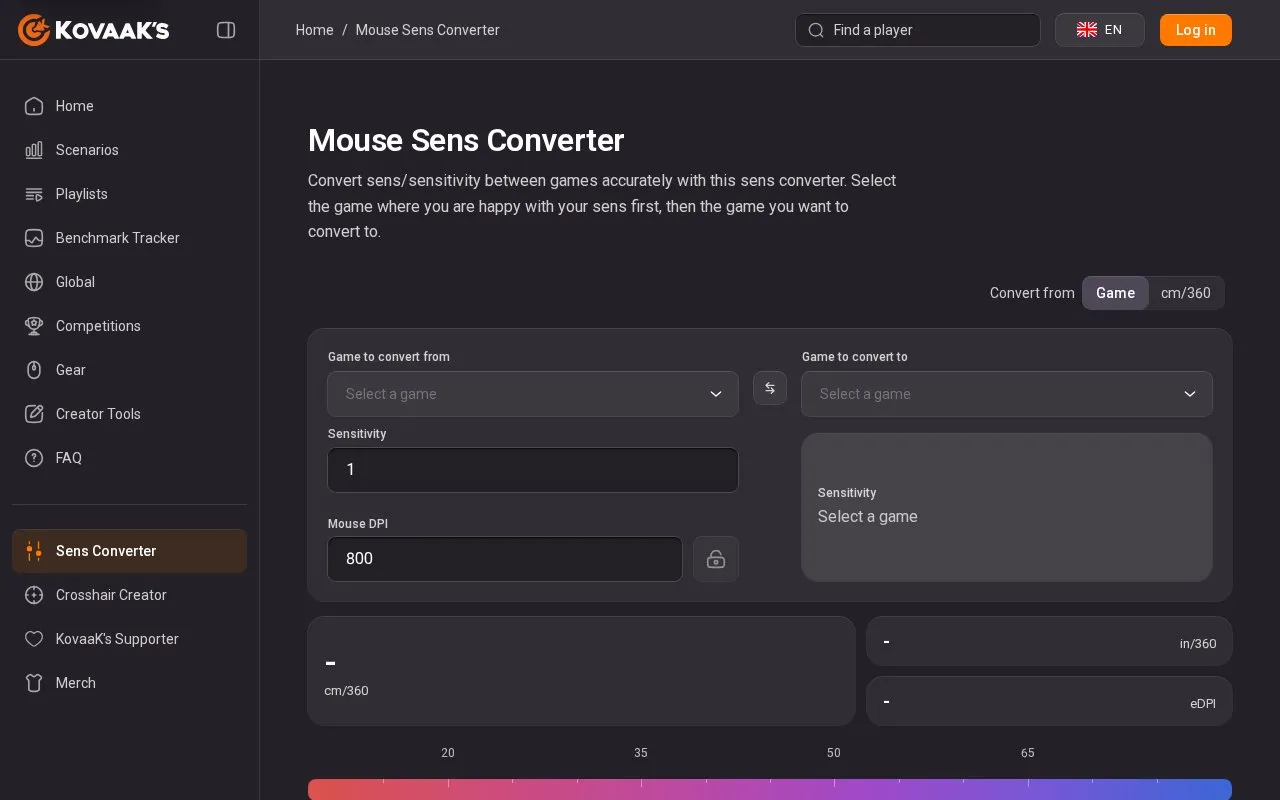Viewport: 1280px width, 800px height.
Task: Switch Convert from to Game
Action: click(x=1115, y=293)
